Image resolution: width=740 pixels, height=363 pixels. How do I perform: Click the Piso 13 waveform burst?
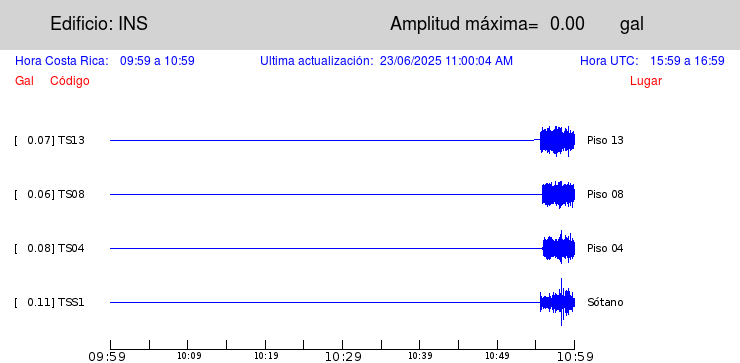pos(557,141)
